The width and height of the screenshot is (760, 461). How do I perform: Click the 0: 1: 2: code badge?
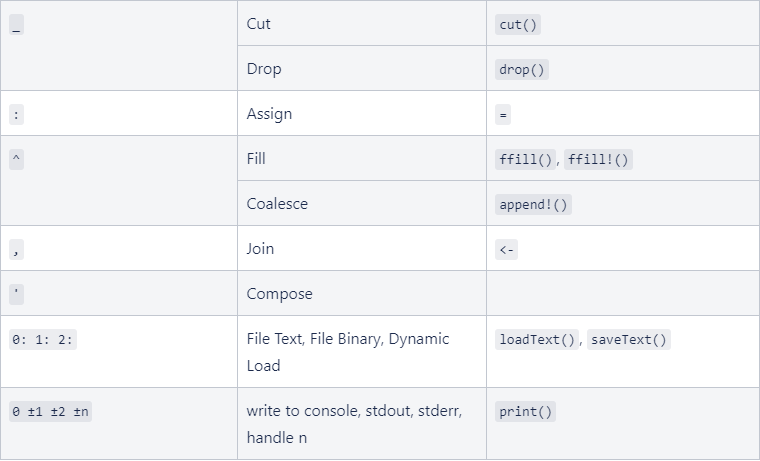(43, 339)
